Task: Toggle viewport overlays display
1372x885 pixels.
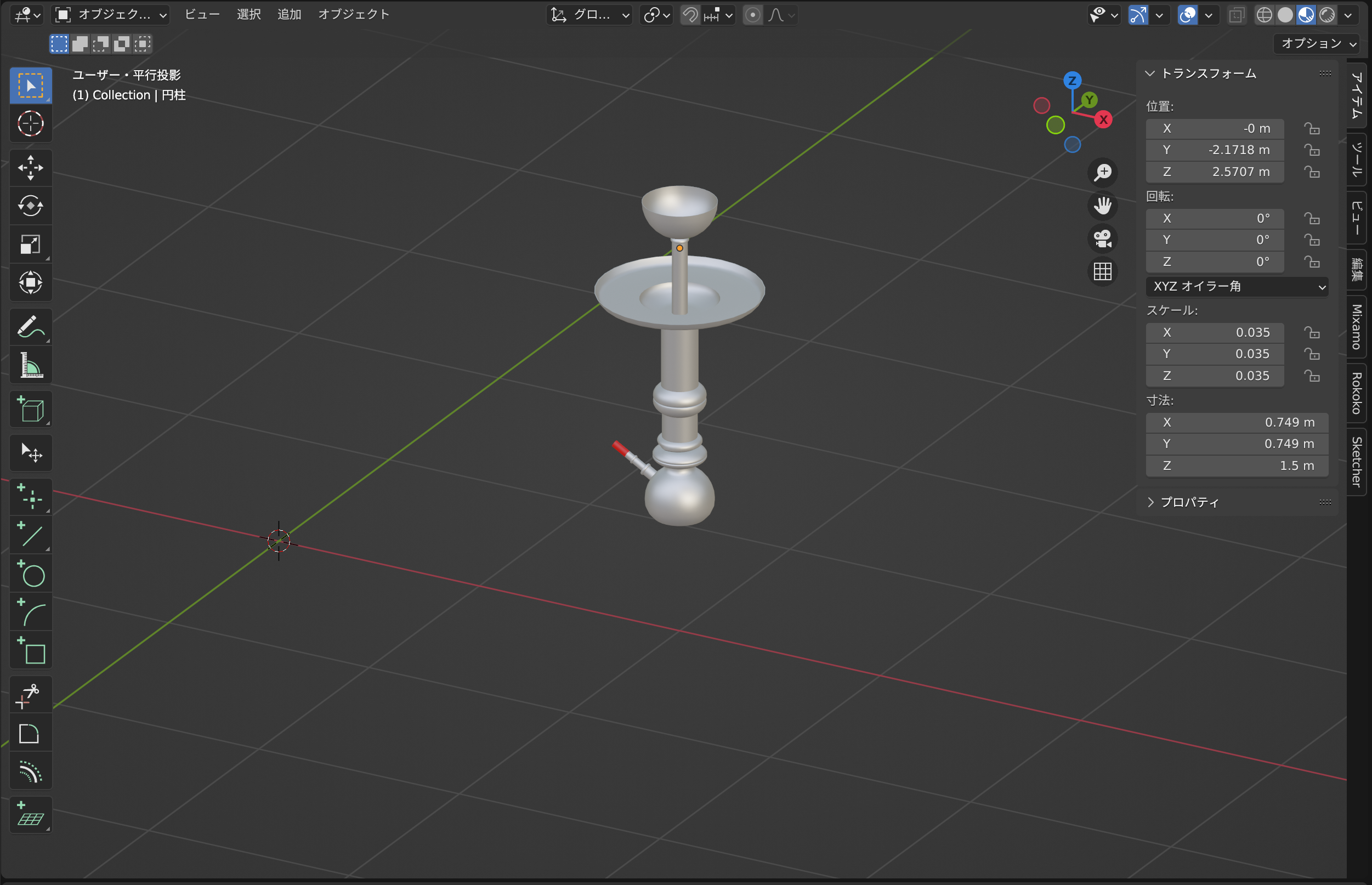Action: coord(1188,15)
